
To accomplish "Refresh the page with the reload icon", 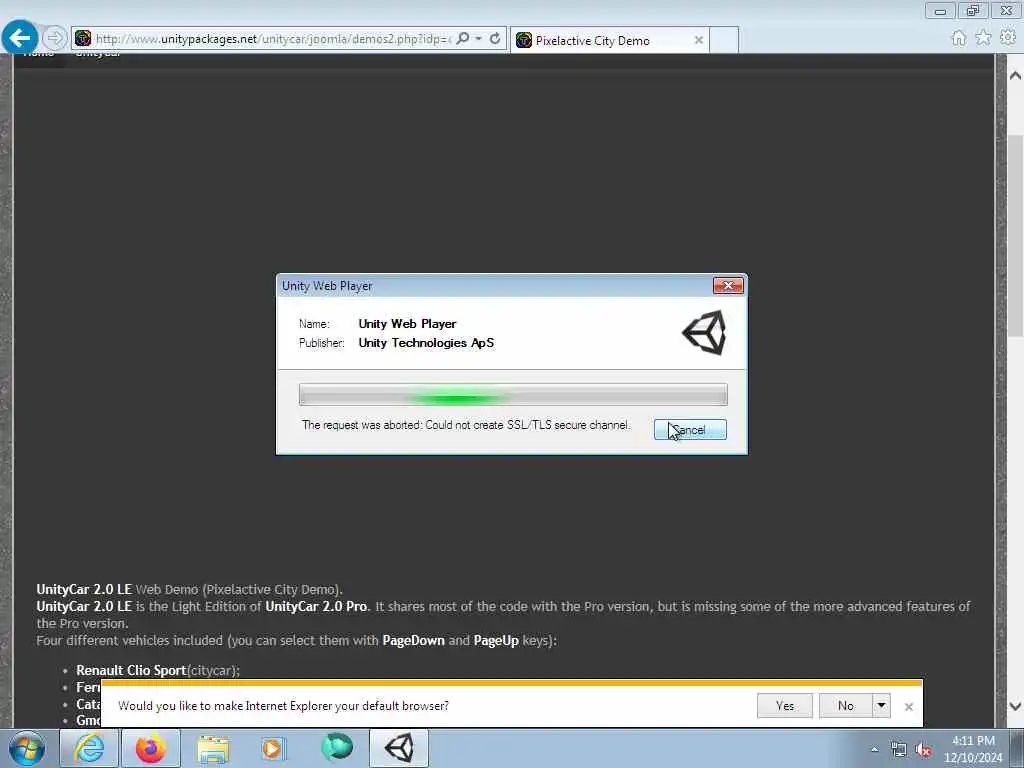I will 495,39.
